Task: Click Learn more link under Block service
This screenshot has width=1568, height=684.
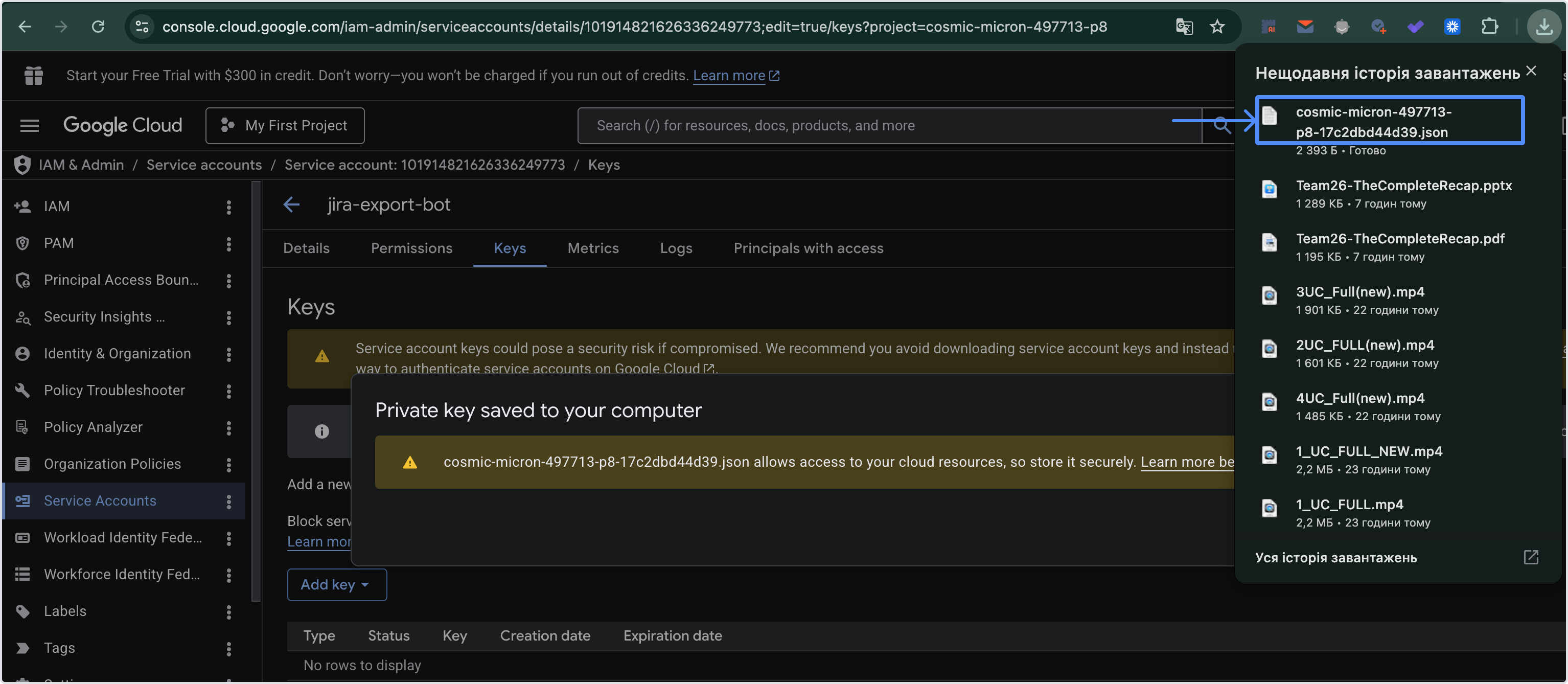Action: tap(319, 541)
